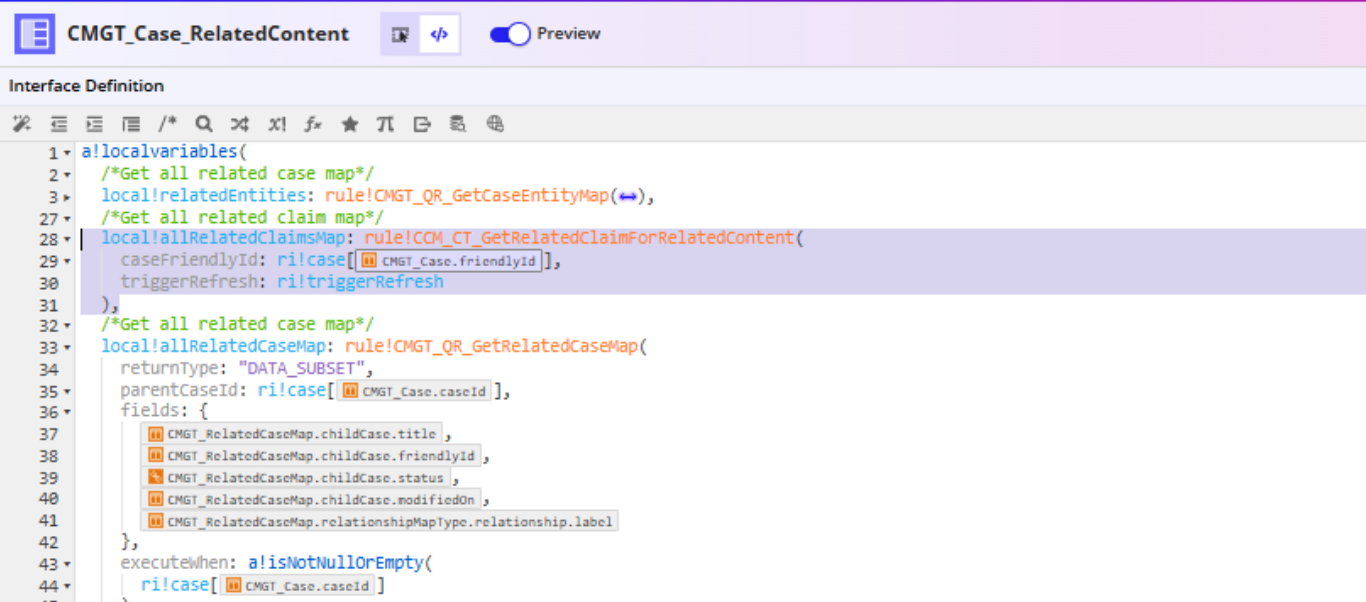Click the comment /* toolbar icon
Viewport: 1366px width, 602px height.
(167, 124)
